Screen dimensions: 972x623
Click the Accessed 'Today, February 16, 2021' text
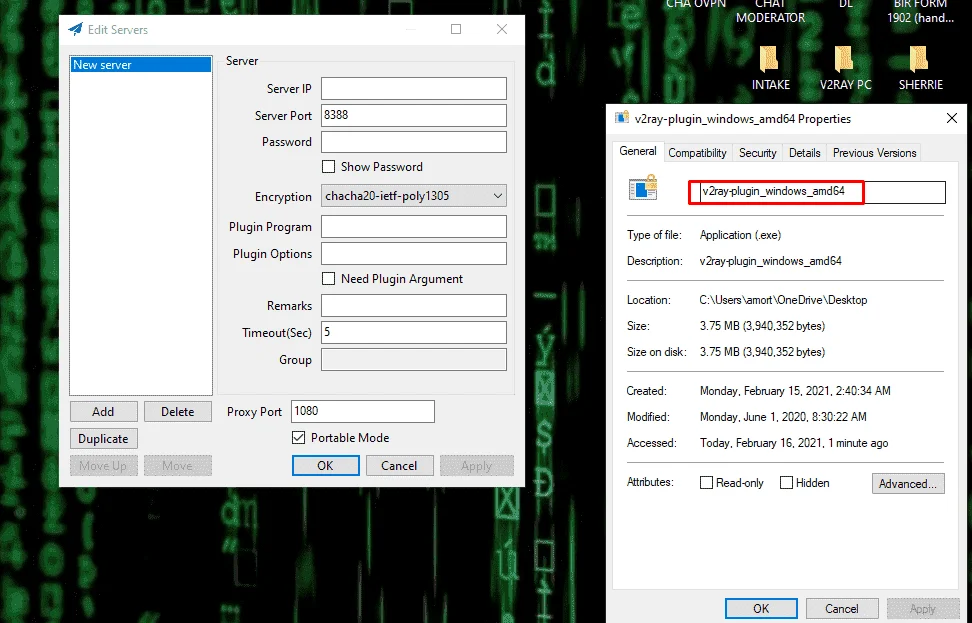point(793,443)
